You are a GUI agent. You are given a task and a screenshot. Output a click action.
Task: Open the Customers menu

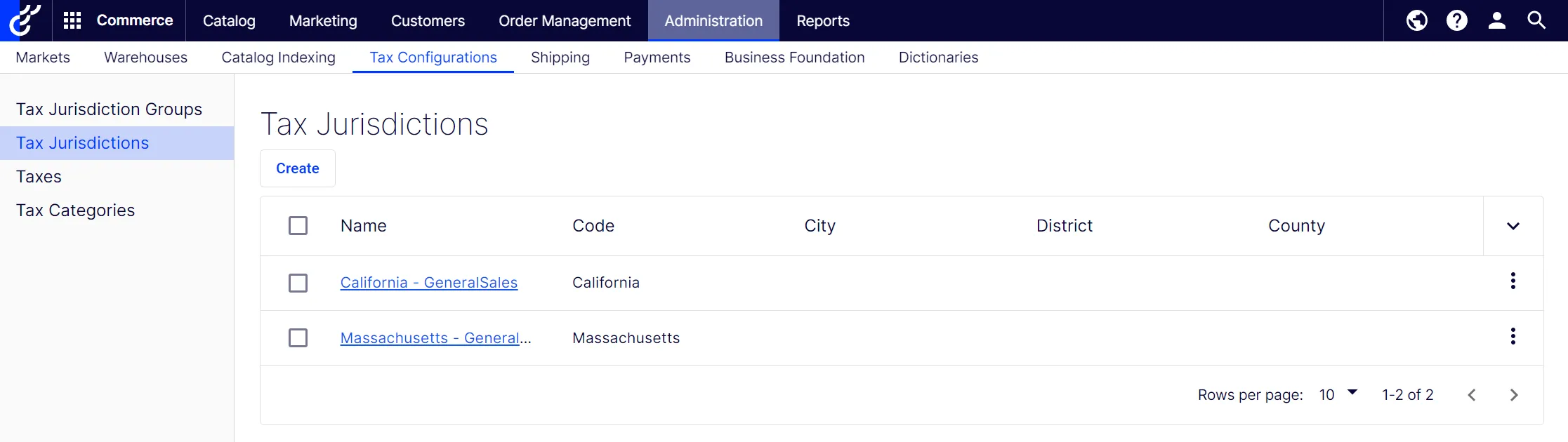(428, 20)
